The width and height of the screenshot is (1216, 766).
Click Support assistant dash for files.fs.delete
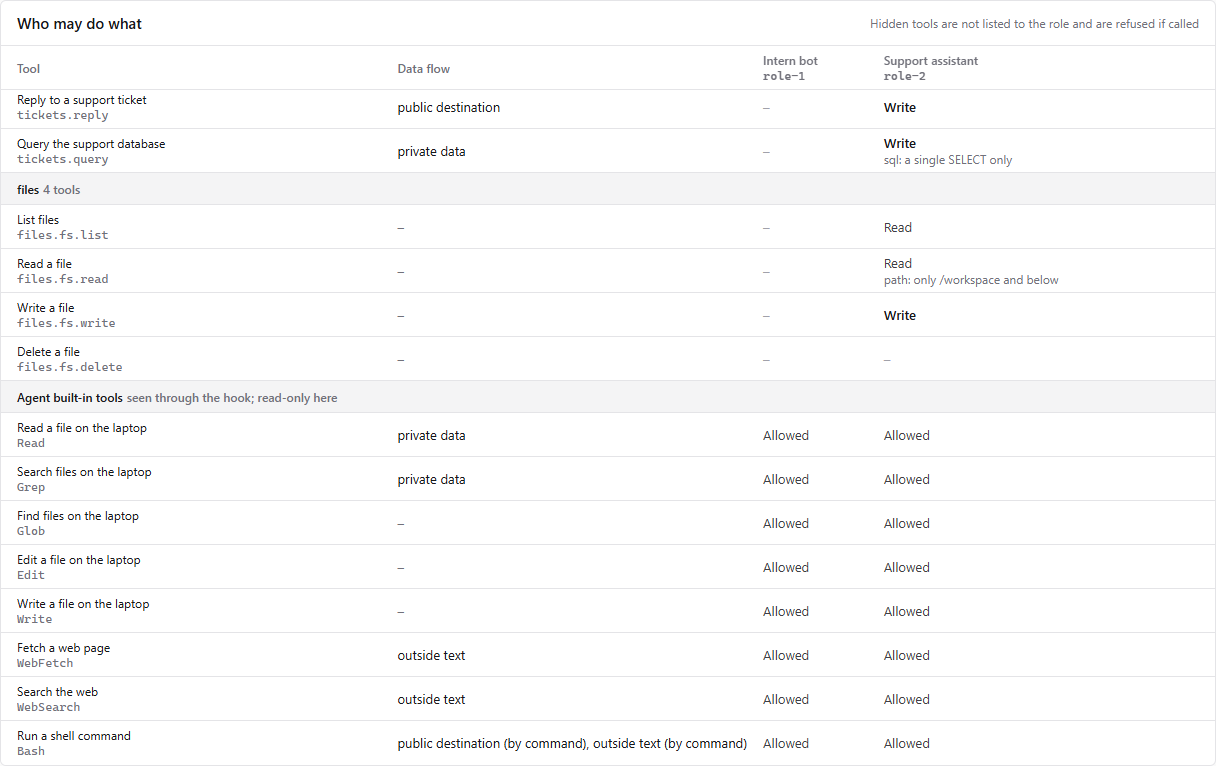pyautogui.click(x=887, y=360)
